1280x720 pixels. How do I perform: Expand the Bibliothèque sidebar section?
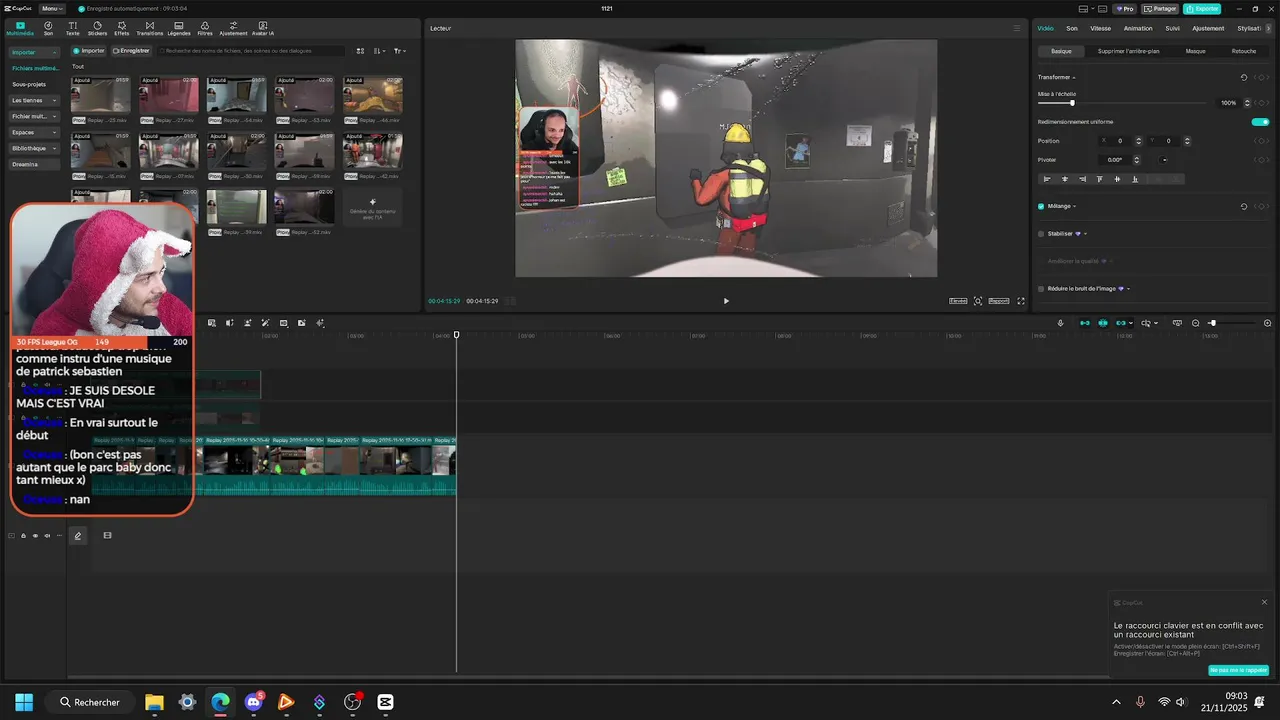tap(34, 148)
